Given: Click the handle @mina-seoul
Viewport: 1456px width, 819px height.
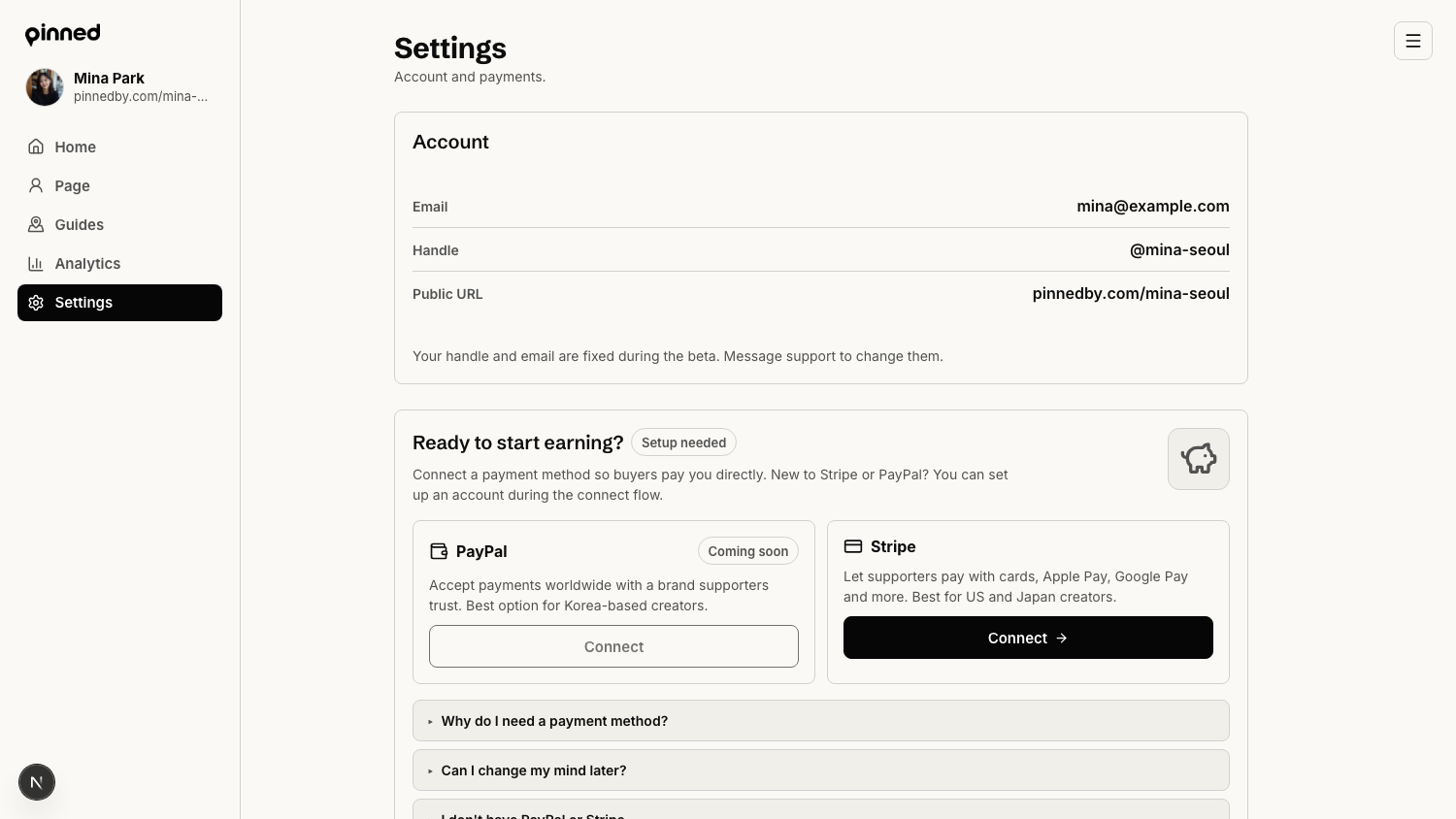Looking at the screenshot, I should [1179, 249].
